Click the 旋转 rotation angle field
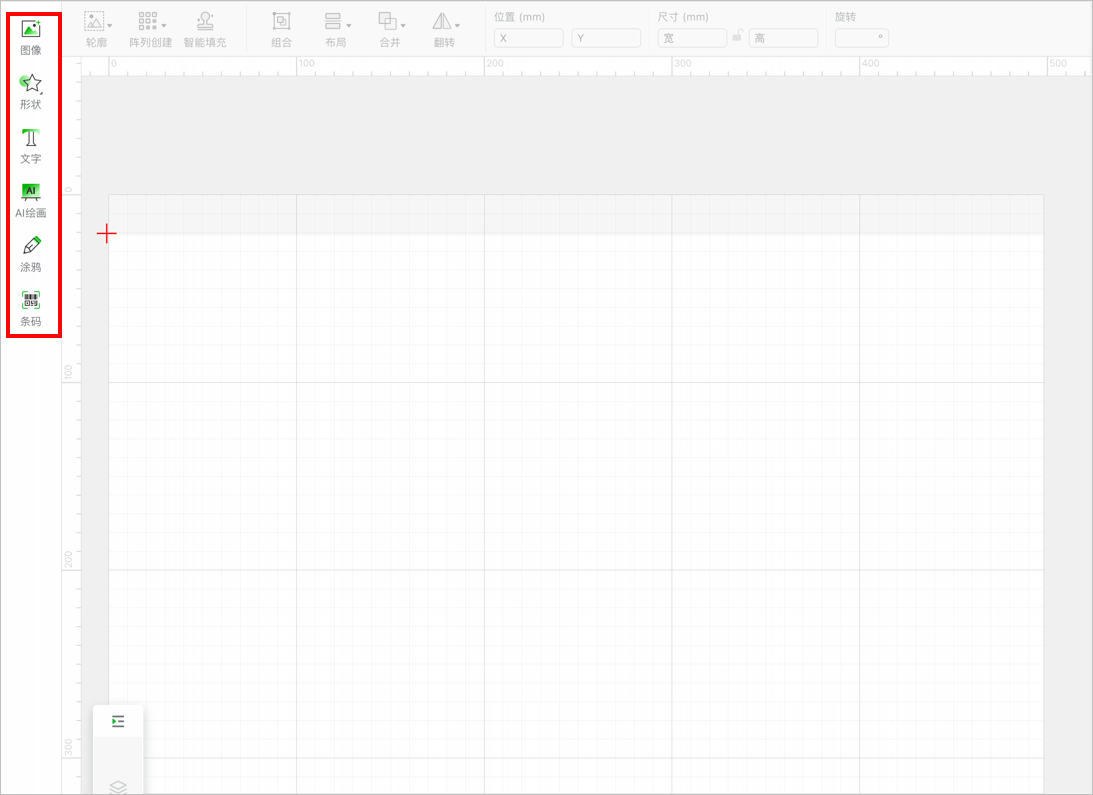The image size is (1093, 795). coord(860,38)
